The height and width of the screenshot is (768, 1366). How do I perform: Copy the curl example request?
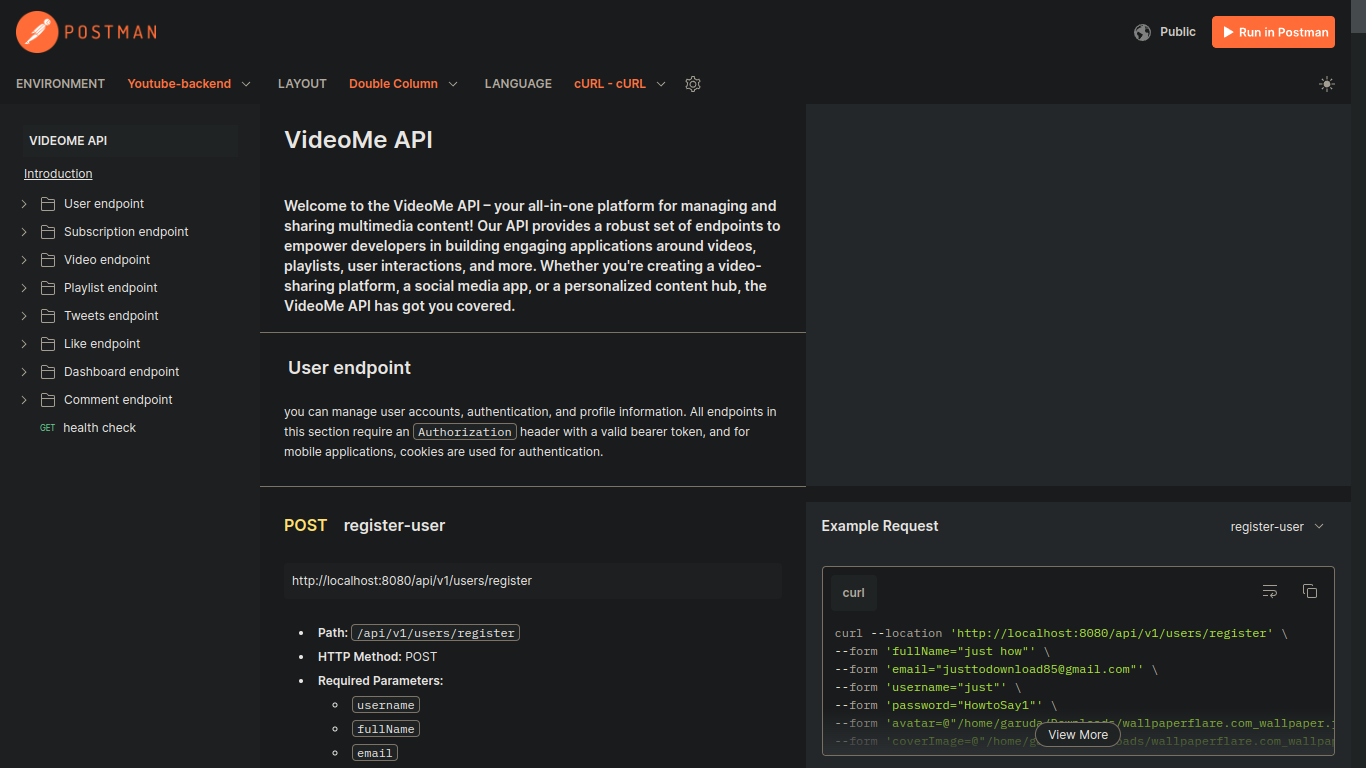tap(1310, 591)
